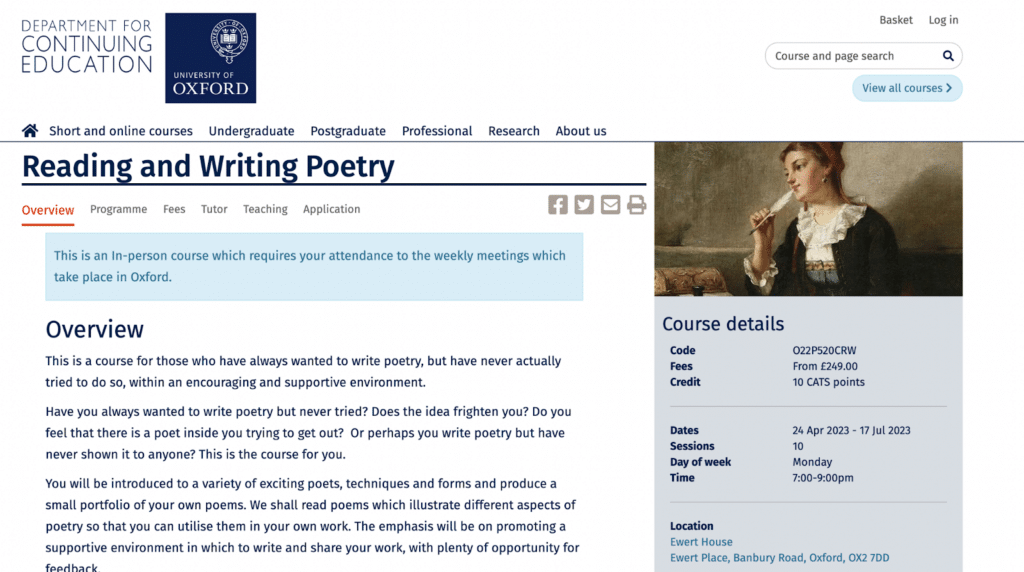Open the Fees tab
This screenshot has height=572, width=1024.
(174, 209)
